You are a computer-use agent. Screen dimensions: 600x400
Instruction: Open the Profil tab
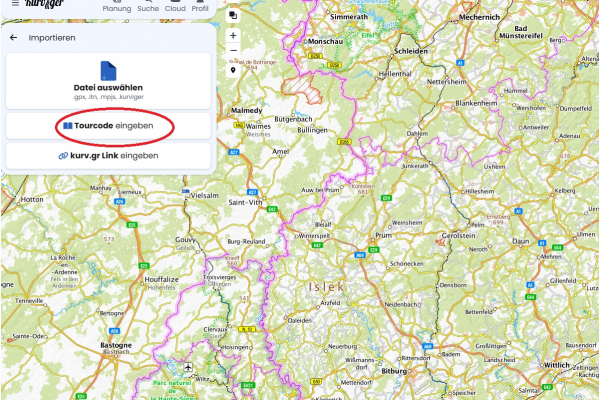pos(200,7)
